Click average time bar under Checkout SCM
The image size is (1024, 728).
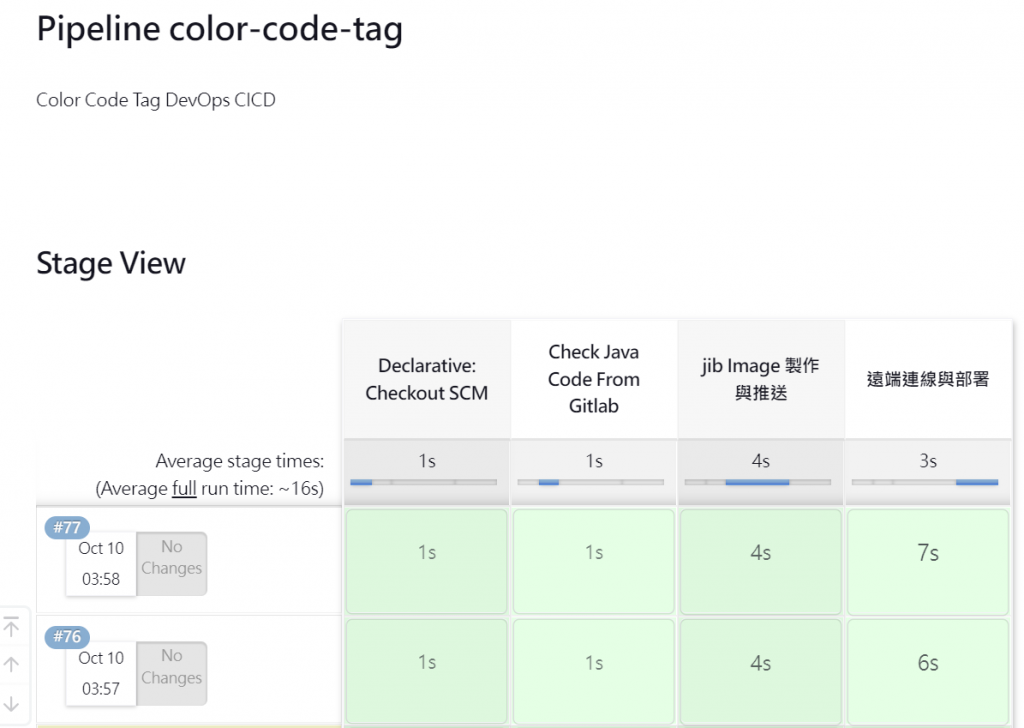pyautogui.click(x=424, y=482)
